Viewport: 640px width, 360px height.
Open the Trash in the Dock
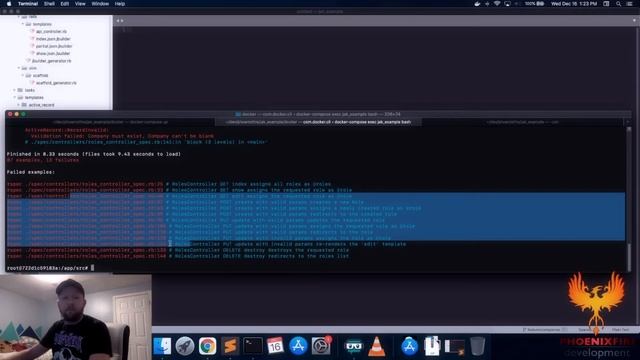tap(477, 346)
